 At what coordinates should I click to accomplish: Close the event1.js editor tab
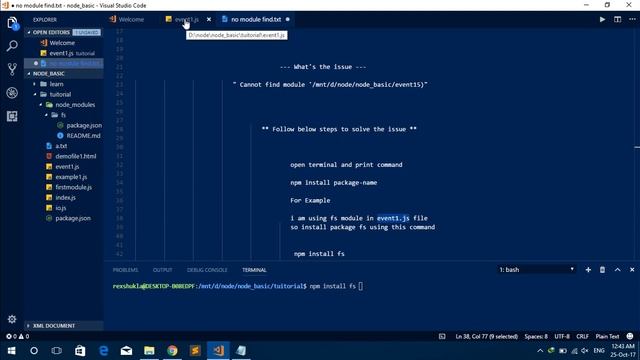click(209, 19)
